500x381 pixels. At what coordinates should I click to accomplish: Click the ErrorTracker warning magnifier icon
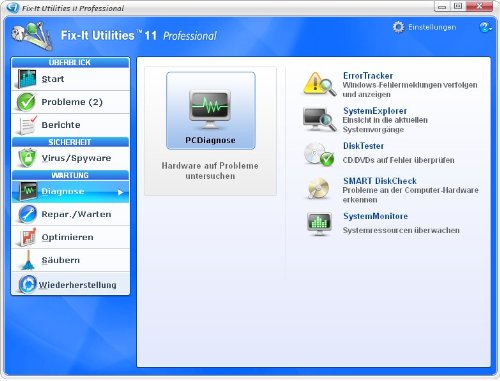pyautogui.click(x=319, y=84)
